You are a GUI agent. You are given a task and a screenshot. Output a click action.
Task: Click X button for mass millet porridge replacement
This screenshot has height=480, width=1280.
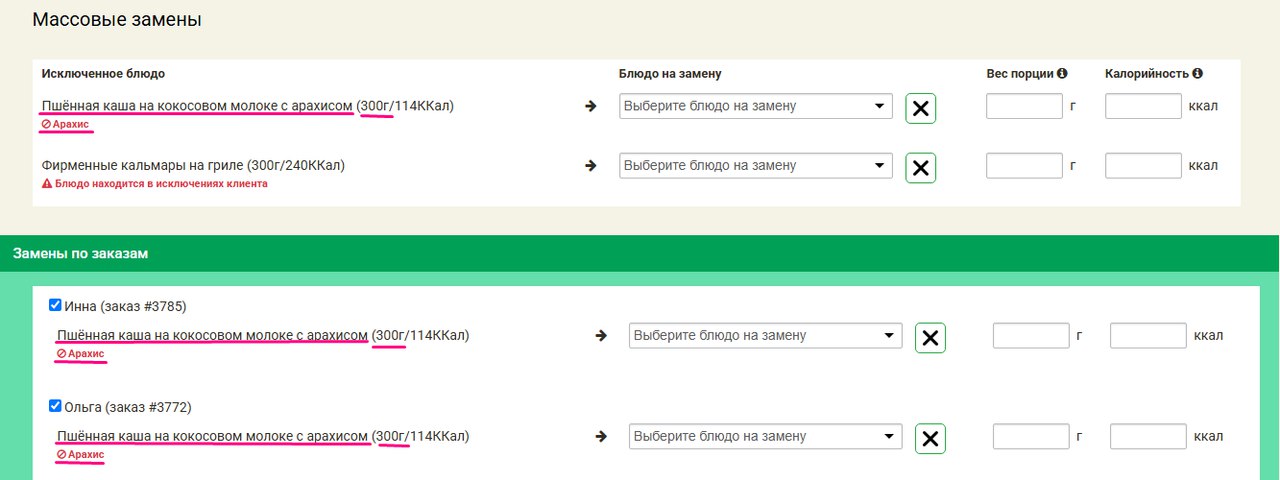pos(921,108)
